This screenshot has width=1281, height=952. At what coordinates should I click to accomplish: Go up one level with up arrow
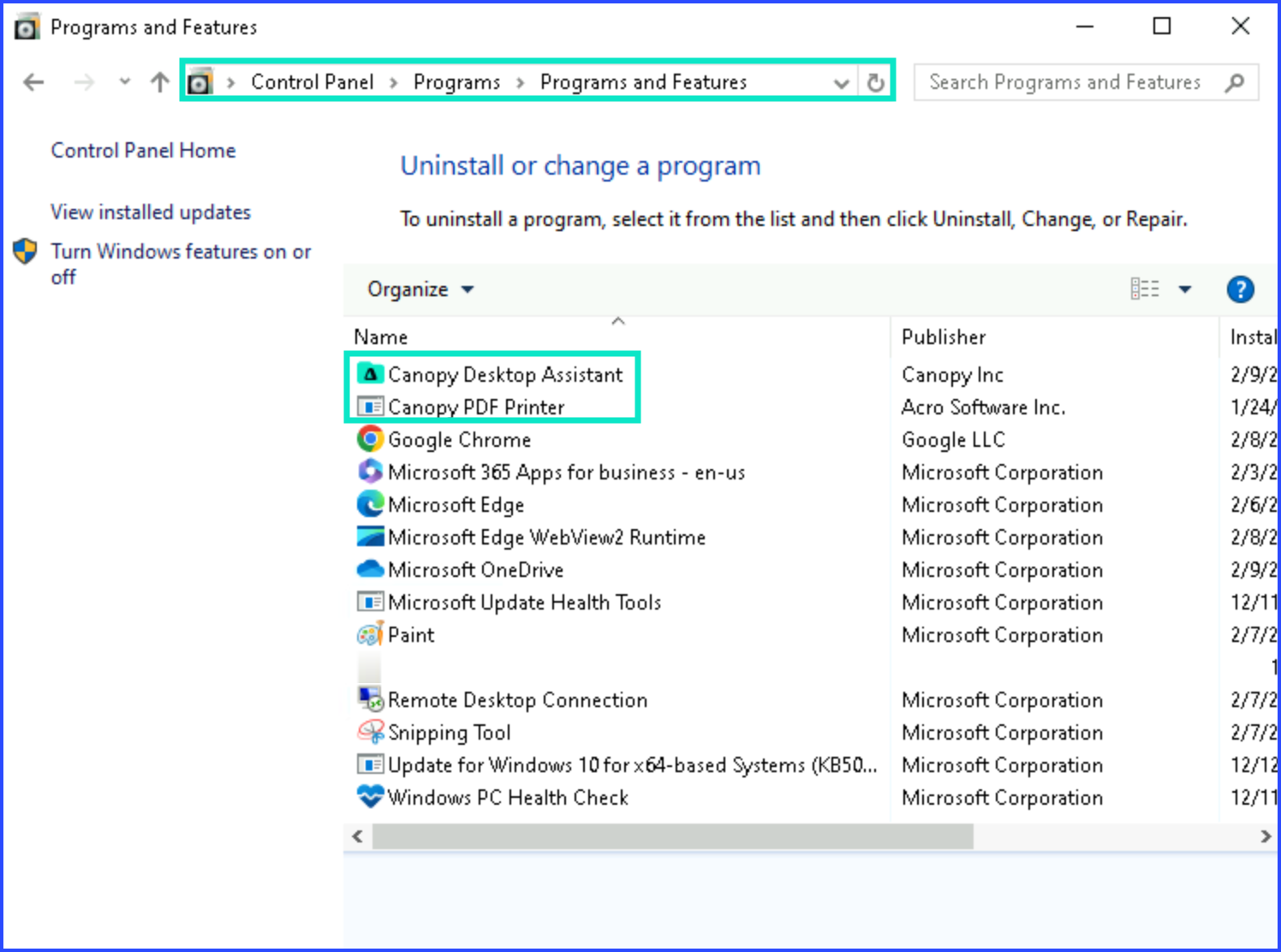point(159,82)
